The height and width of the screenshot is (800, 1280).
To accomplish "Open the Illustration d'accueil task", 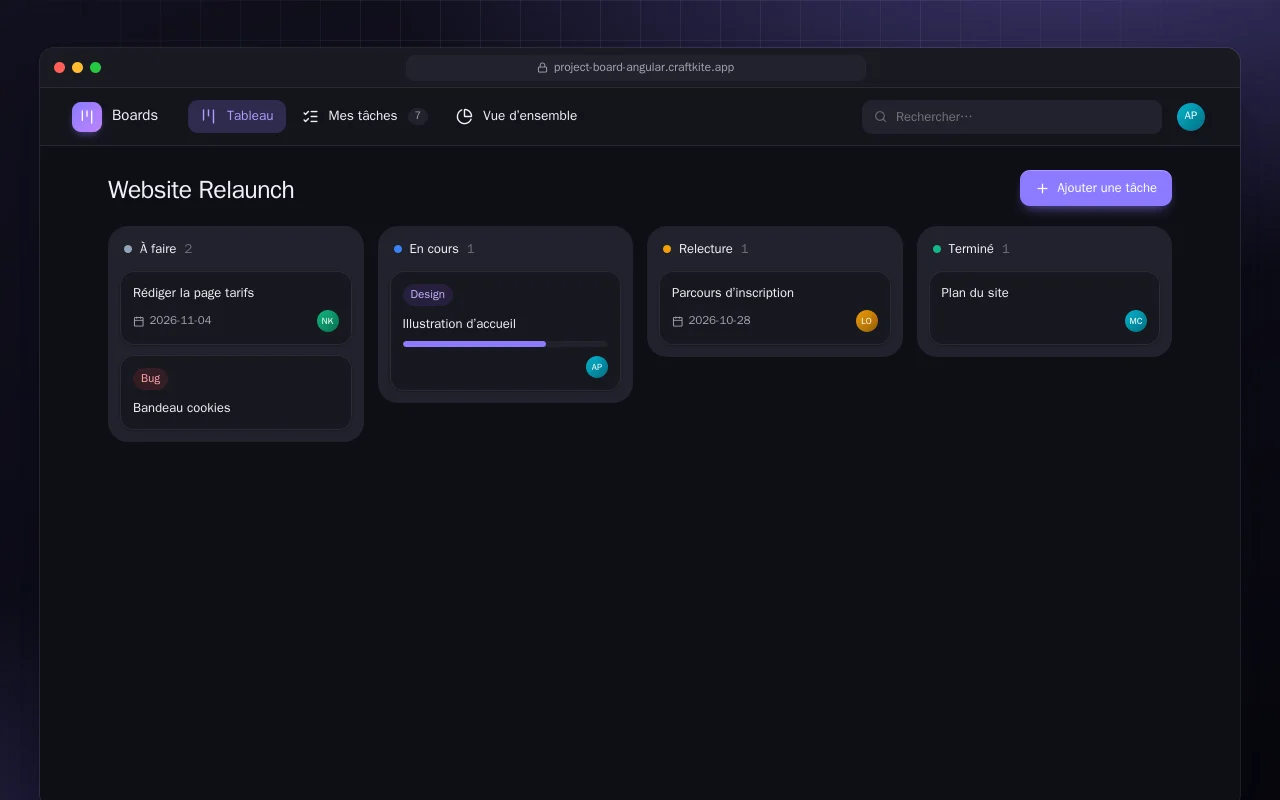I will pos(505,331).
